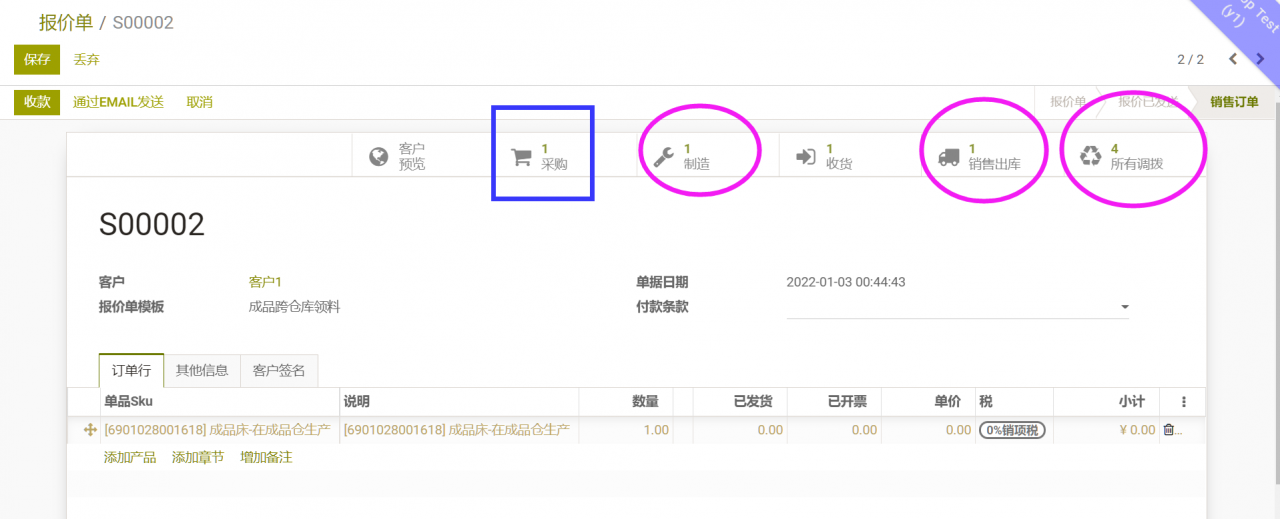The width and height of the screenshot is (1280, 519).
Task: Select the 销售订单 status stage
Action: (1234, 102)
